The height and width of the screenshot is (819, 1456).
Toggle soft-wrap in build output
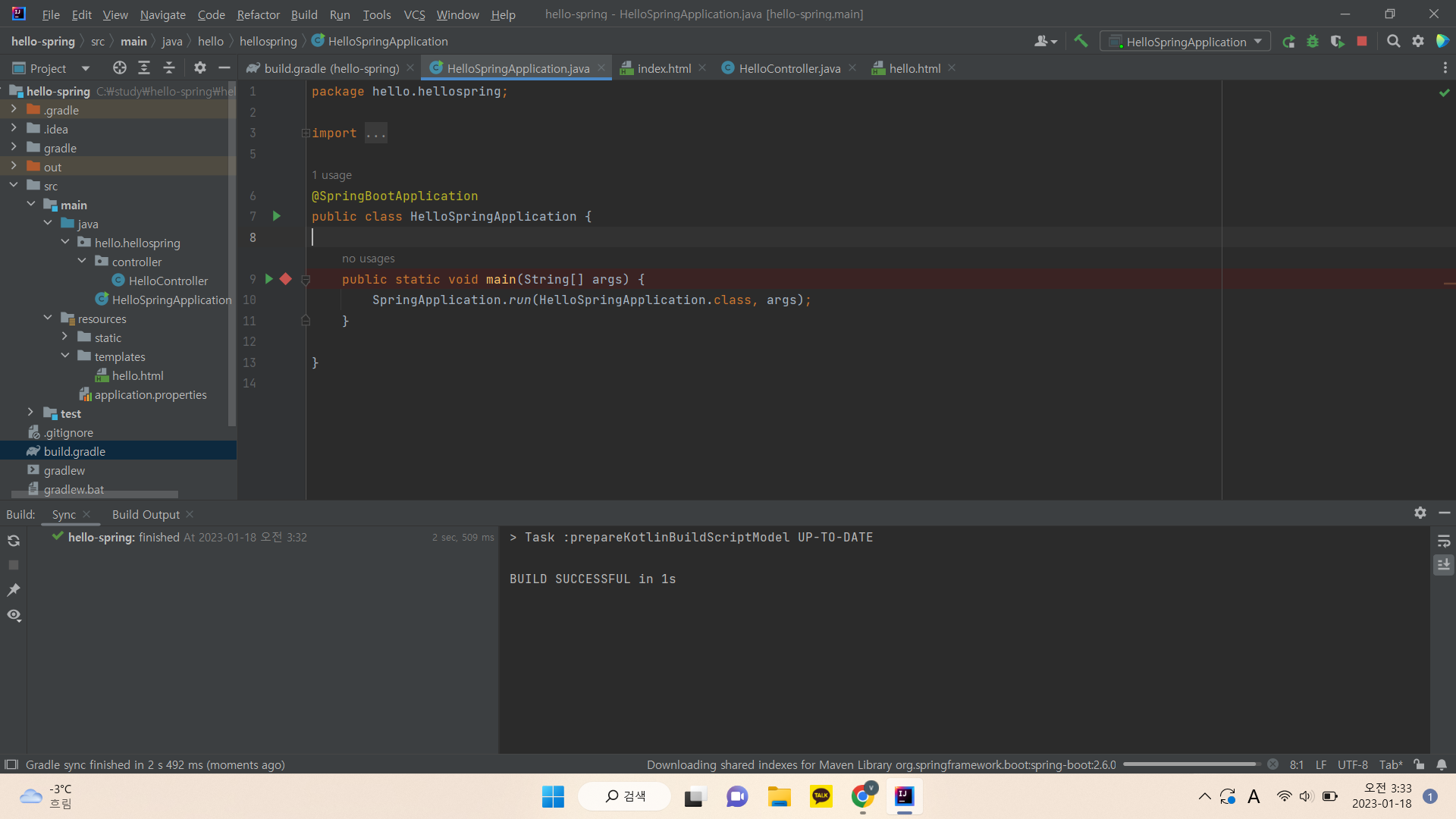pos(1444,541)
